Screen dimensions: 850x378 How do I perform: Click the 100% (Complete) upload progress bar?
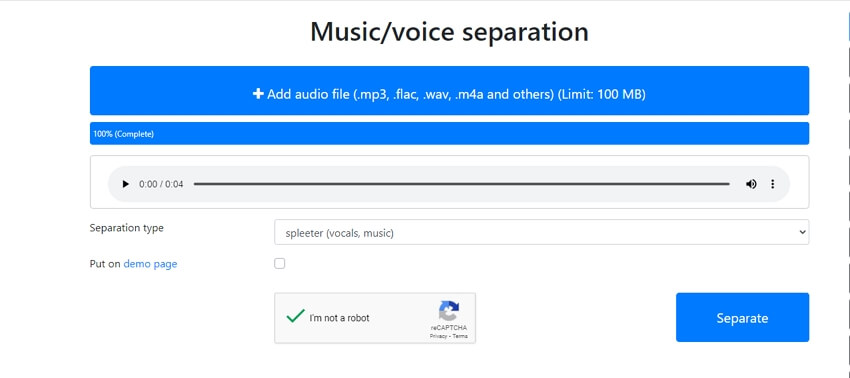tap(449, 133)
